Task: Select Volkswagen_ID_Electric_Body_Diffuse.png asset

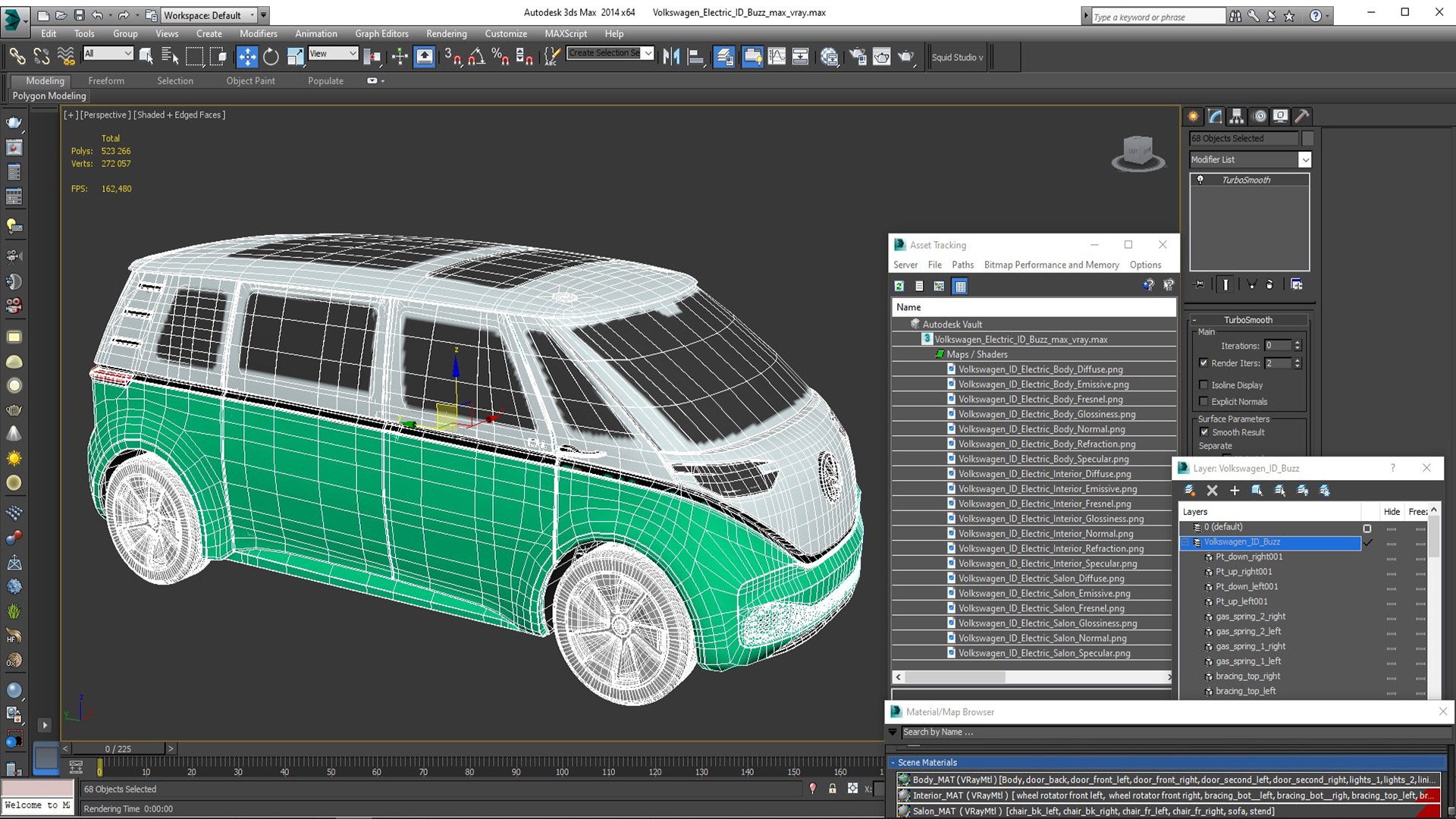Action: click(x=1040, y=369)
